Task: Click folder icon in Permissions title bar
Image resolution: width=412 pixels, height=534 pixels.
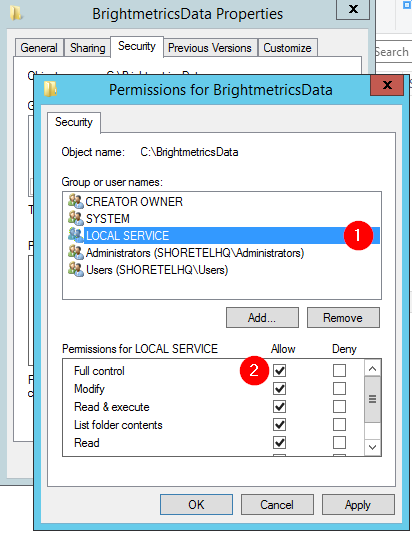Action: pyautogui.click(x=50, y=89)
